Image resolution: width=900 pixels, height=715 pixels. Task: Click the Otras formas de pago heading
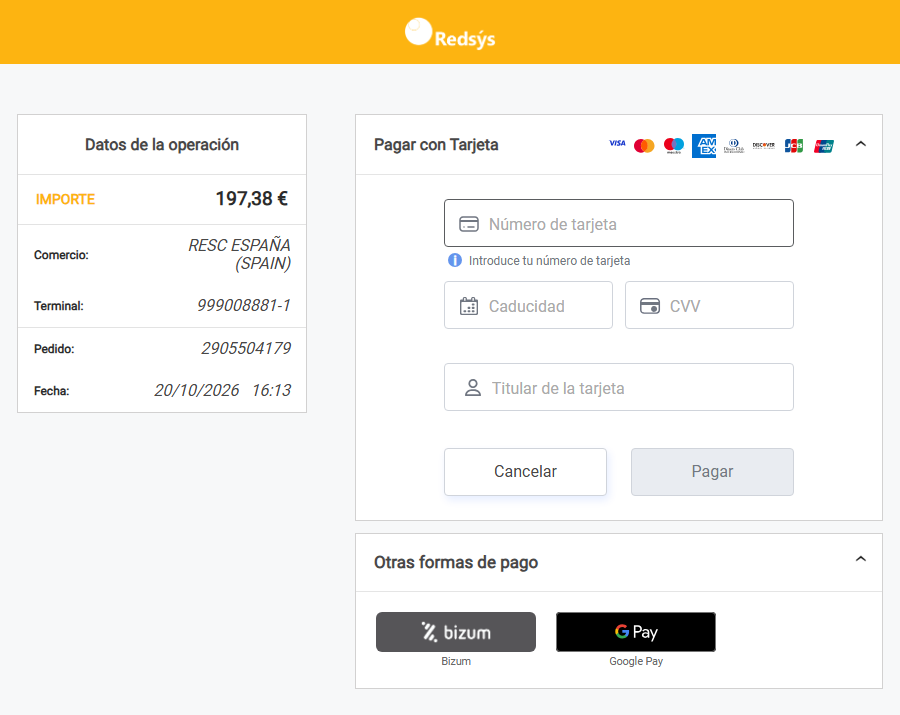click(456, 562)
